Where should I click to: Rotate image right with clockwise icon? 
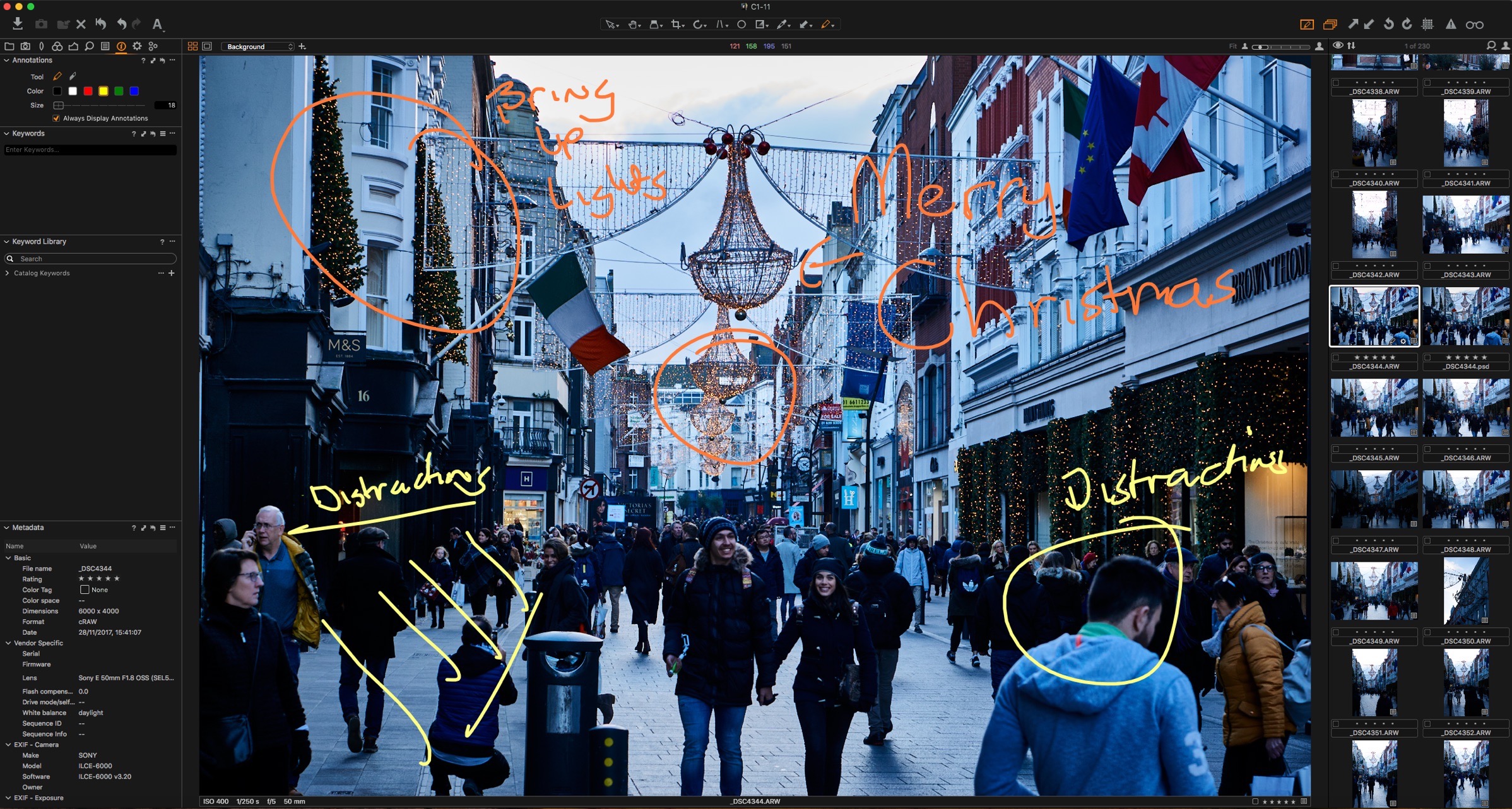point(1407,24)
